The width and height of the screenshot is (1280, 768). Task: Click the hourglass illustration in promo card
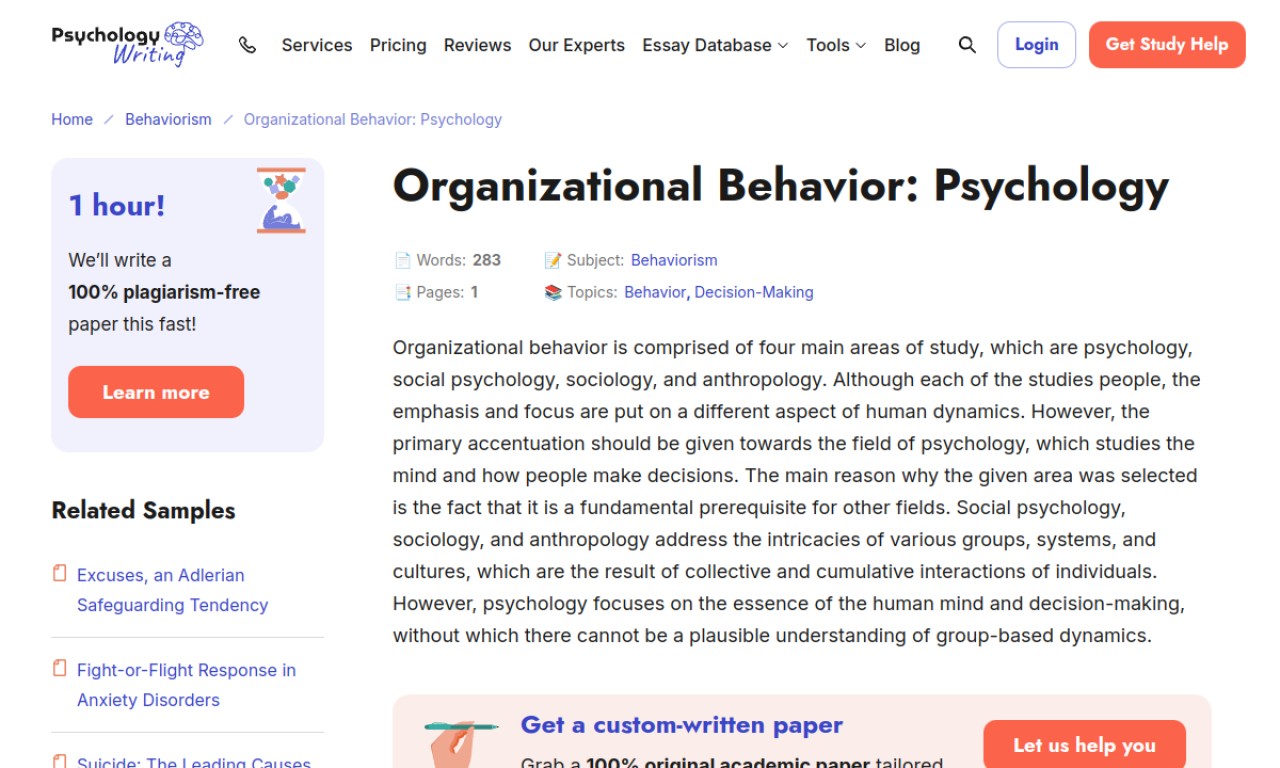click(x=281, y=201)
